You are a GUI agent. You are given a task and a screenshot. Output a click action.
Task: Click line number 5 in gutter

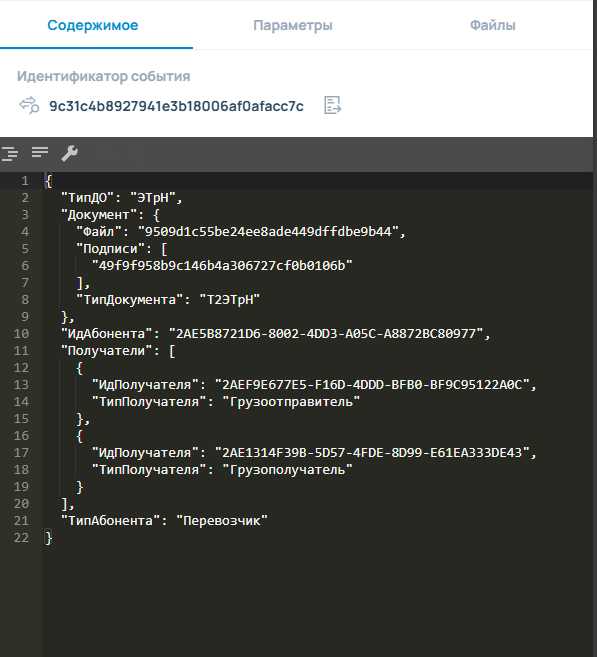click(25, 248)
